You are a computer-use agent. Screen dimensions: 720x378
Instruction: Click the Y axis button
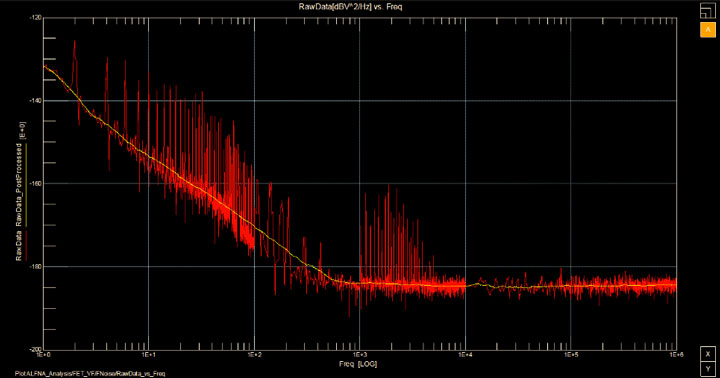coord(708,369)
